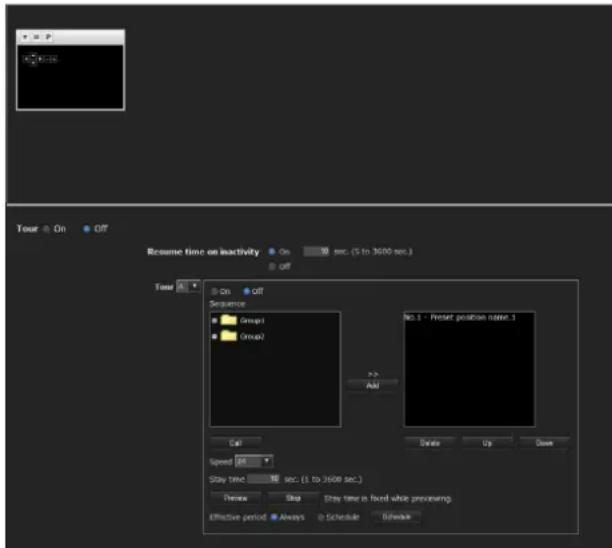Select Group2 in the sequence tree
612x548 pixels.
[252, 336]
